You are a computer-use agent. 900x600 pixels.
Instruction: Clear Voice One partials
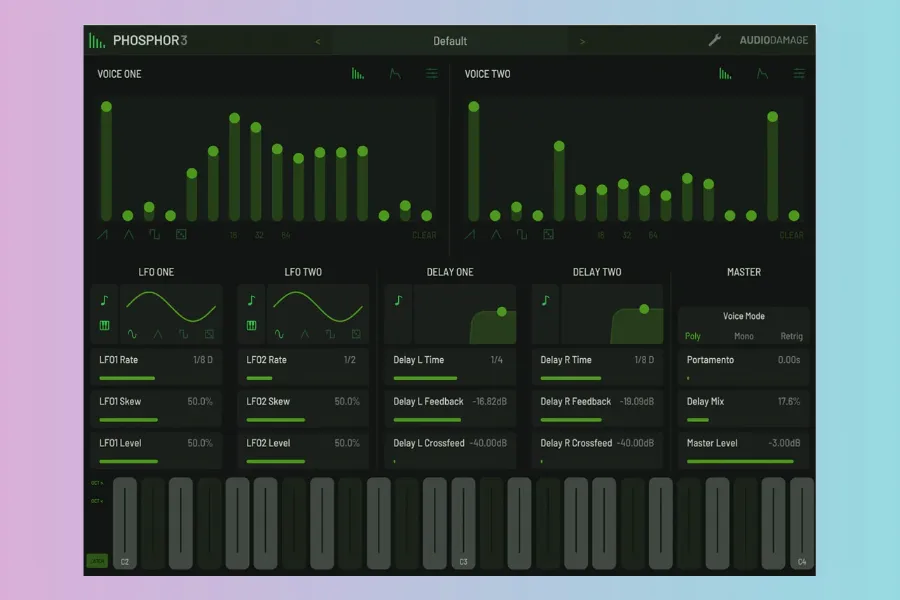[424, 236]
